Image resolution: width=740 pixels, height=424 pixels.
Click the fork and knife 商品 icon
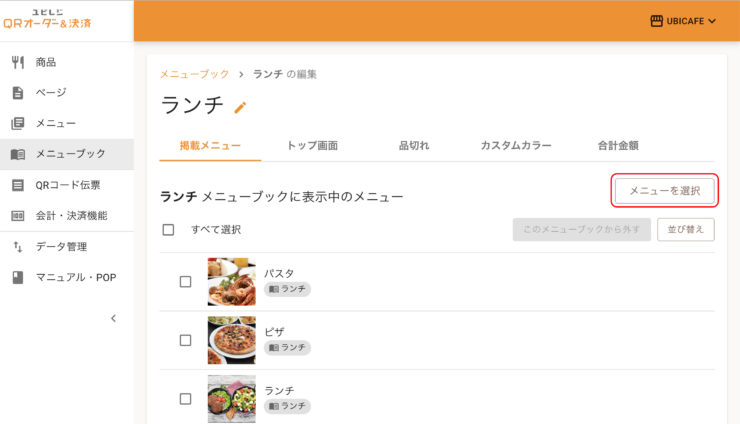pos(18,62)
